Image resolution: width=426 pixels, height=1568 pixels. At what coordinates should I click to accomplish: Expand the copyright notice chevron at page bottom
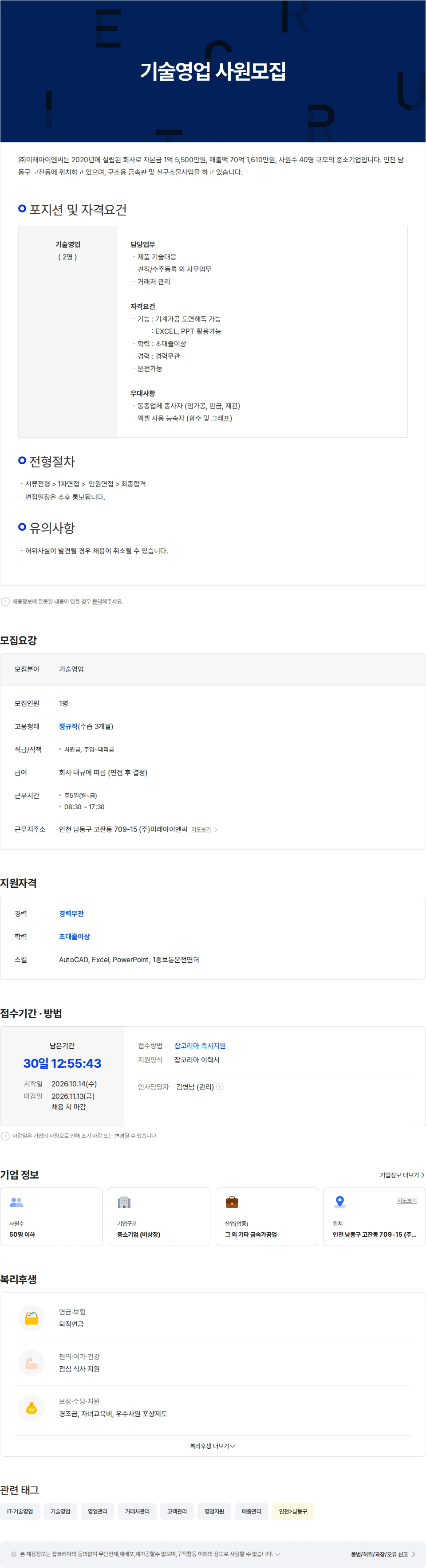point(278,1554)
